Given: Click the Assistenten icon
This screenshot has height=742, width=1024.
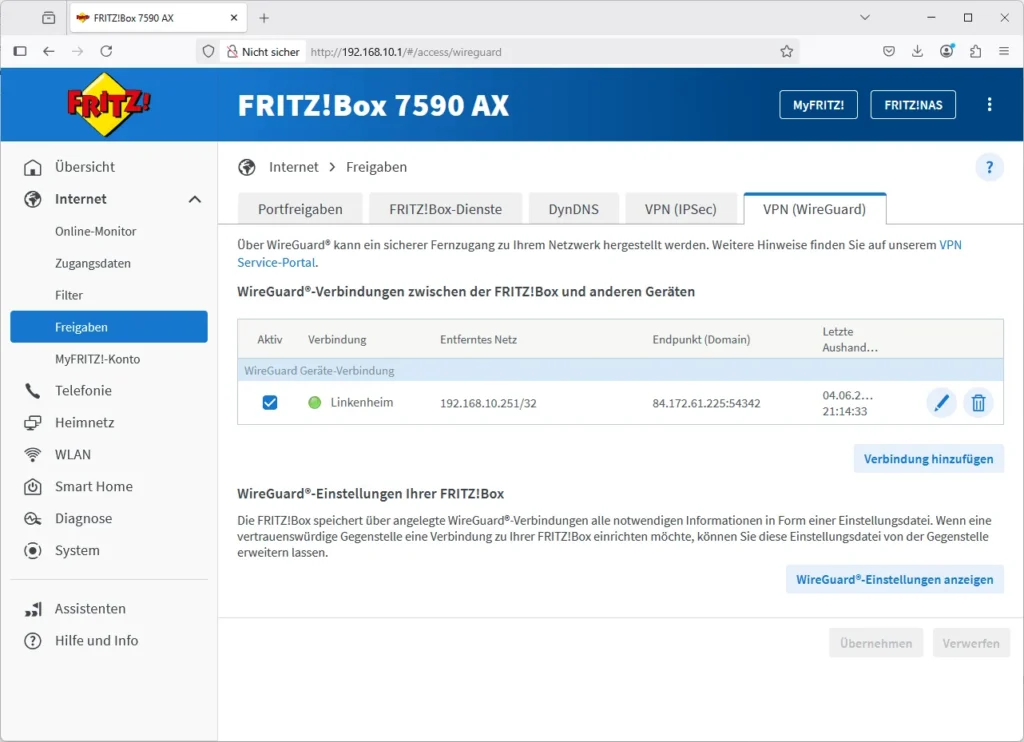Looking at the screenshot, I should 33,609.
